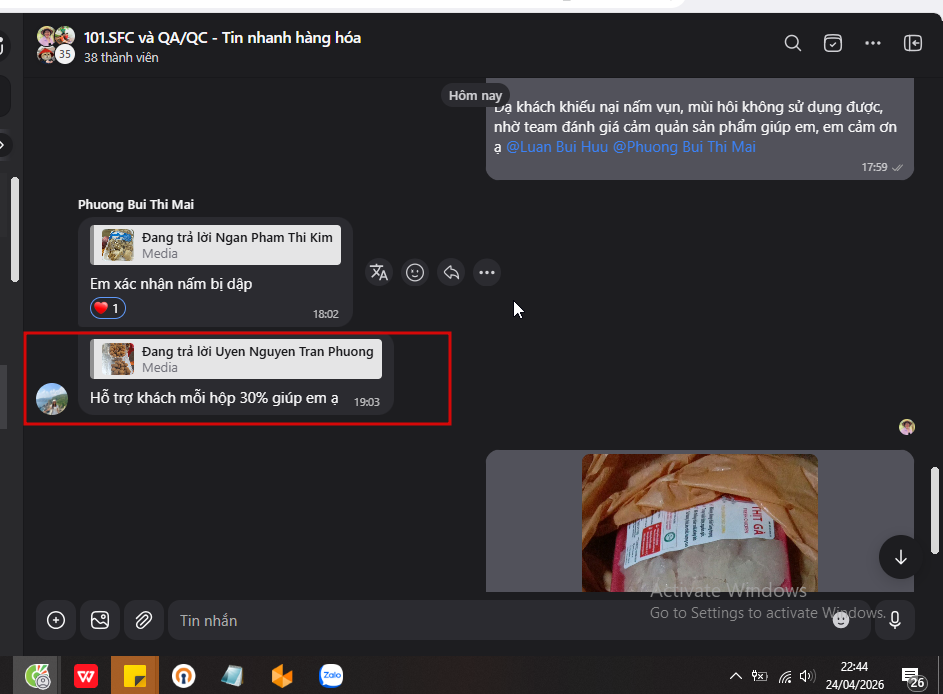The width and height of the screenshot is (943, 694).
Task: Open the notification center with 26 notifications
Action: (x=912, y=677)
